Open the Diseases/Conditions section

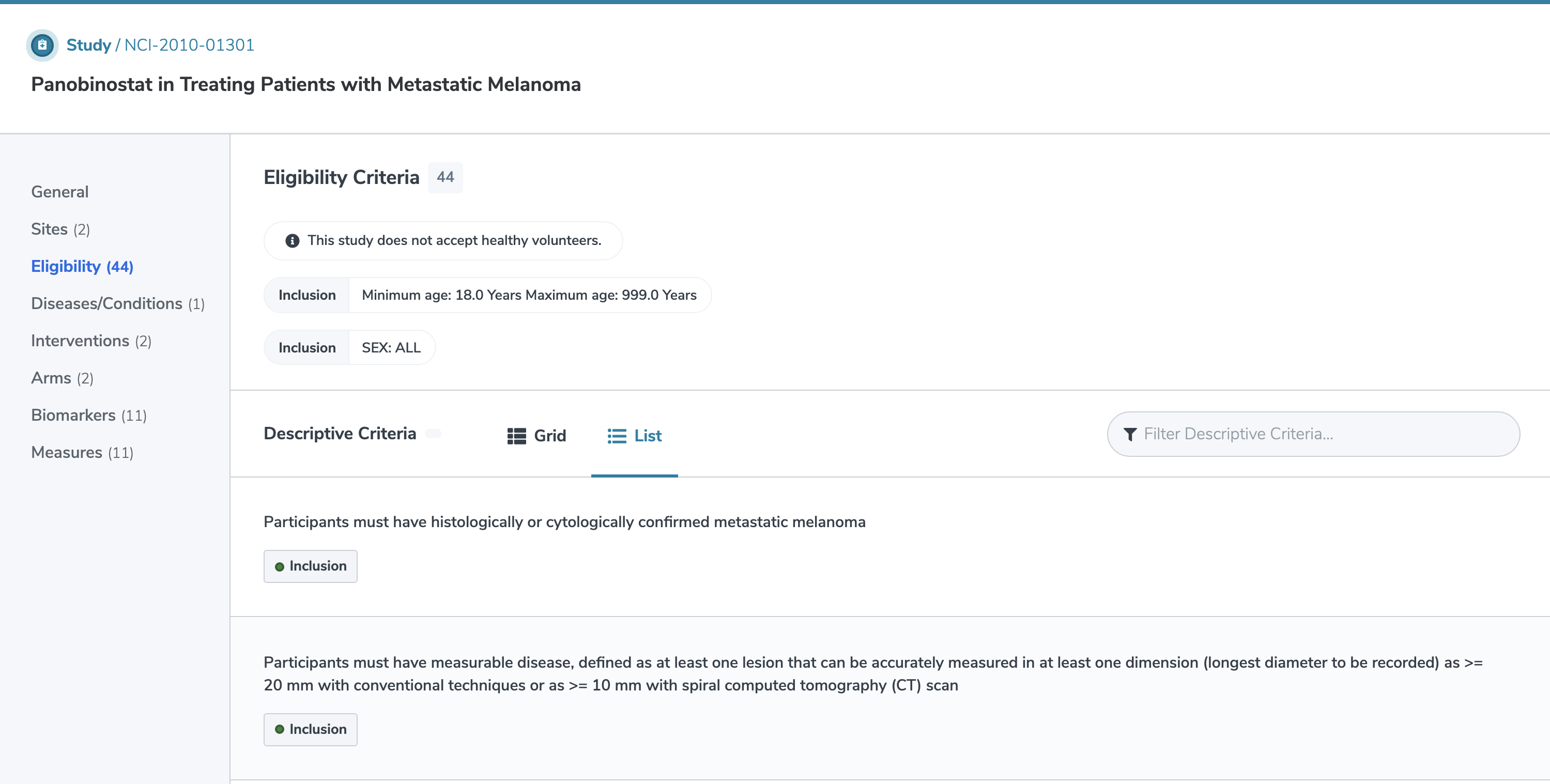[x=108, y=303]
